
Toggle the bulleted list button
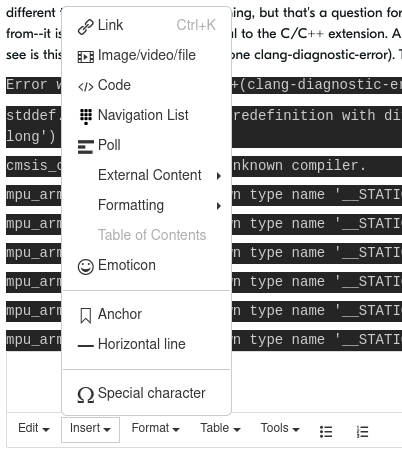pos(326,431)
